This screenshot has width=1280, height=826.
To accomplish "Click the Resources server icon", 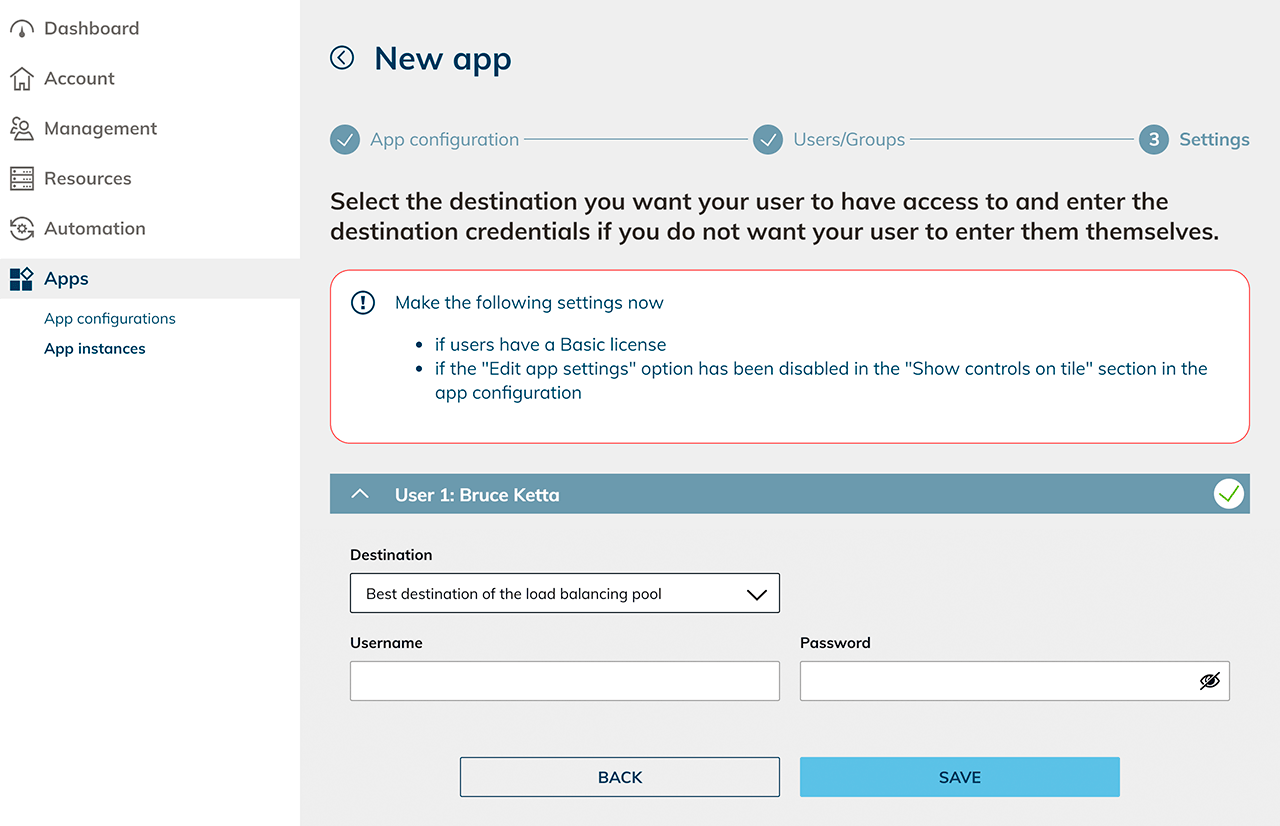I will coord(22,179).
